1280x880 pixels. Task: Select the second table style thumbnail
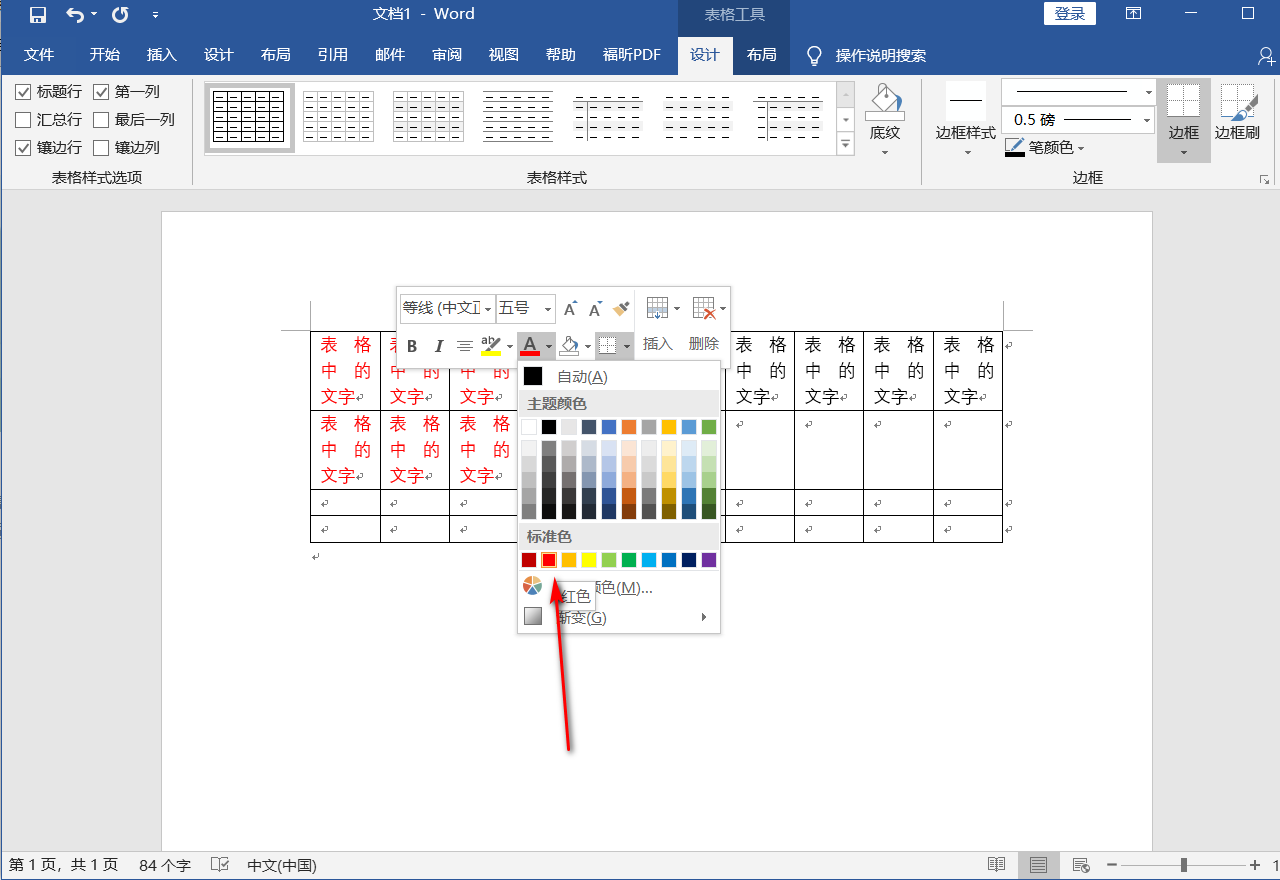(338, 117)
